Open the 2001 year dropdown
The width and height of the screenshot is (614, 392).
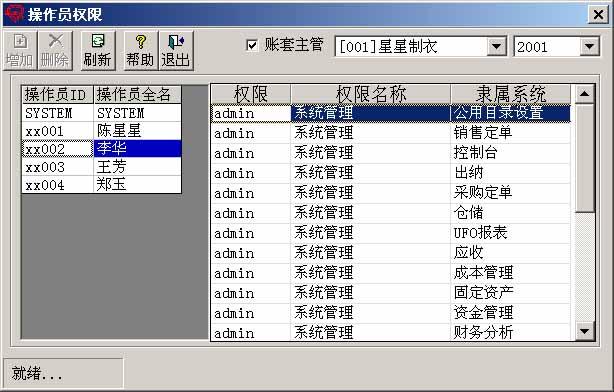tap(589, 47)
